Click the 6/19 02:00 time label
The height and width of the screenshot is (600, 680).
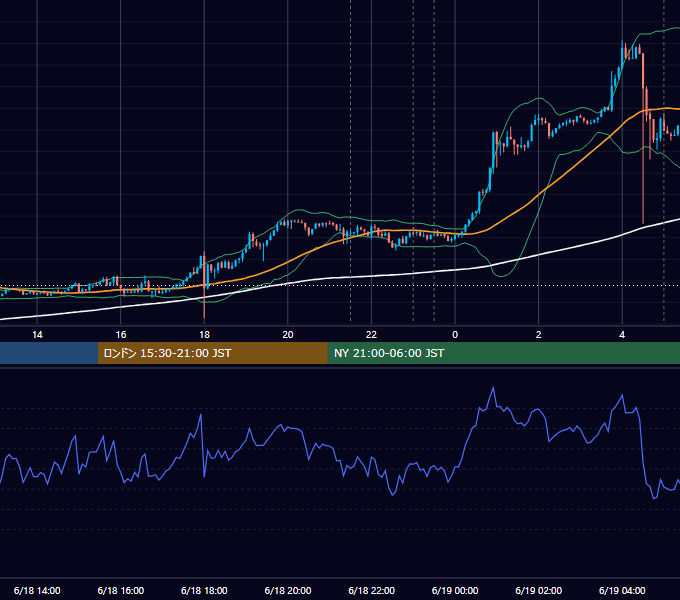coord(539,590)
